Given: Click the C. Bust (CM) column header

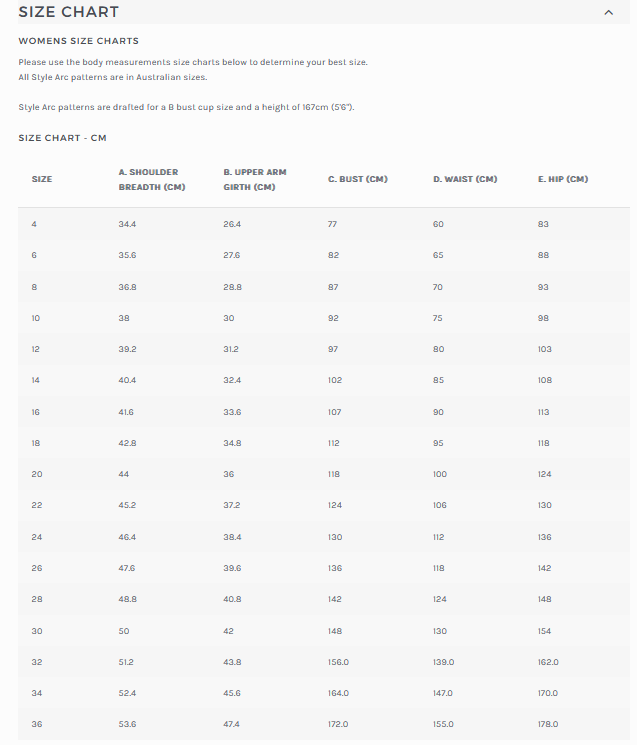Looking at the screenshot, I should click(x=357, y=179).
